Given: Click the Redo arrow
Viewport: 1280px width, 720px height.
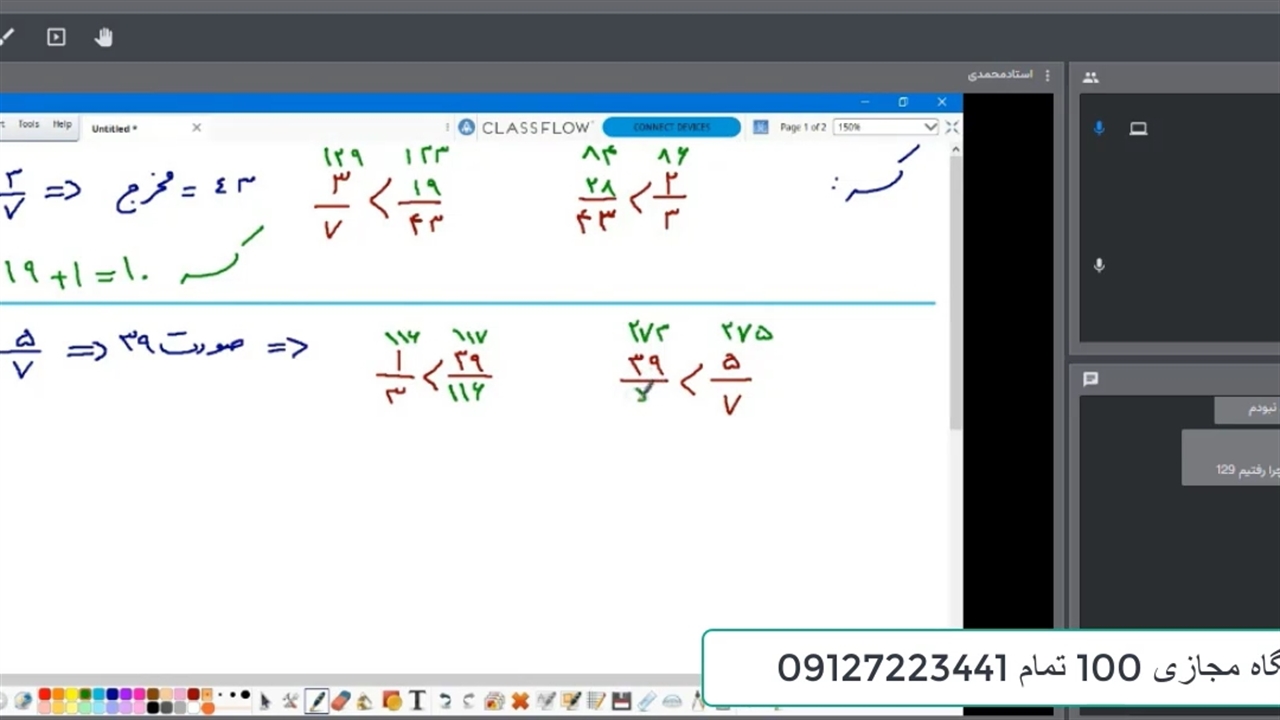Looking at the screenshot, I should coord(468,701).
